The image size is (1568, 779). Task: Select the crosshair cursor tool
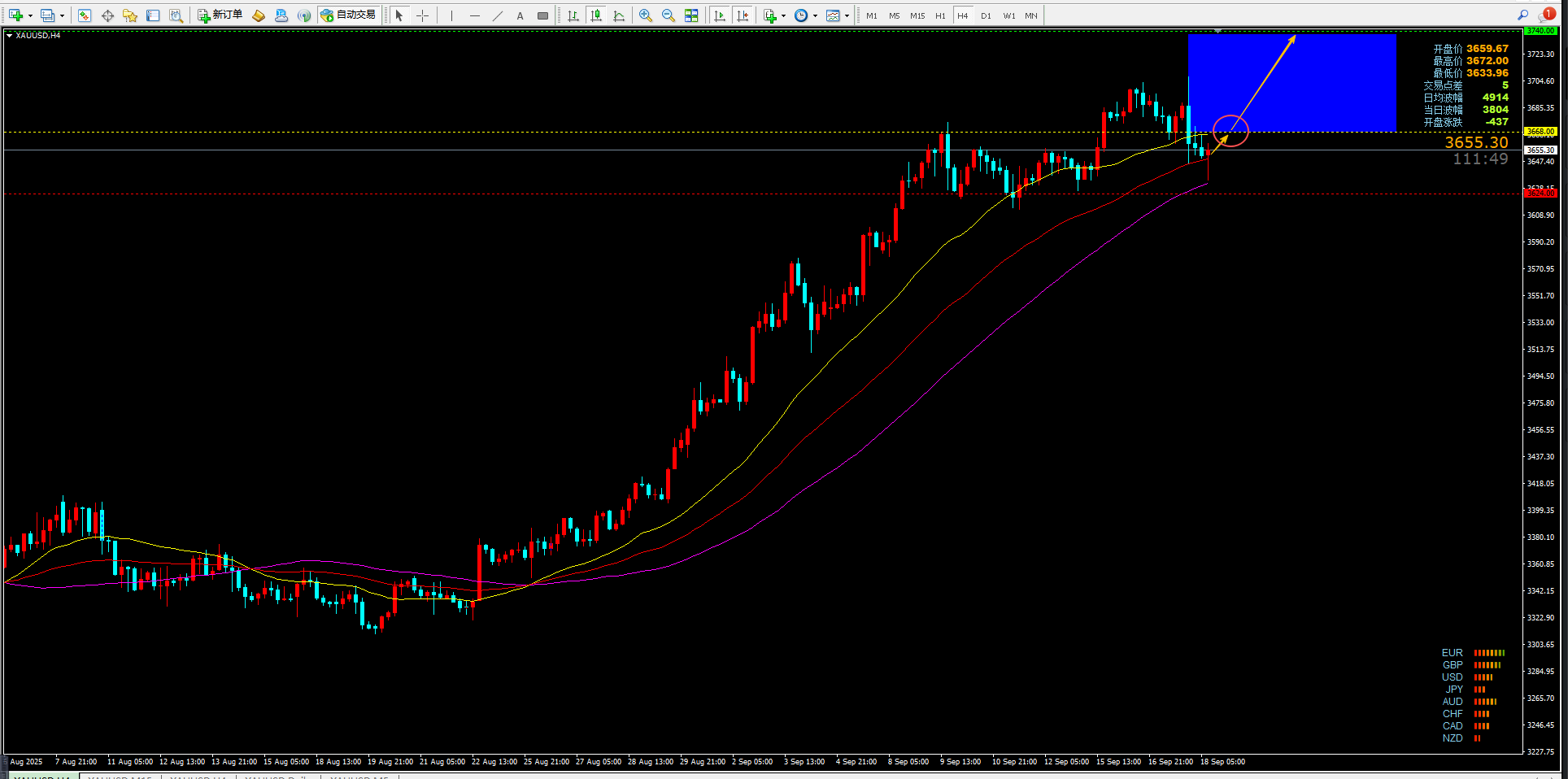coord(422,15)
